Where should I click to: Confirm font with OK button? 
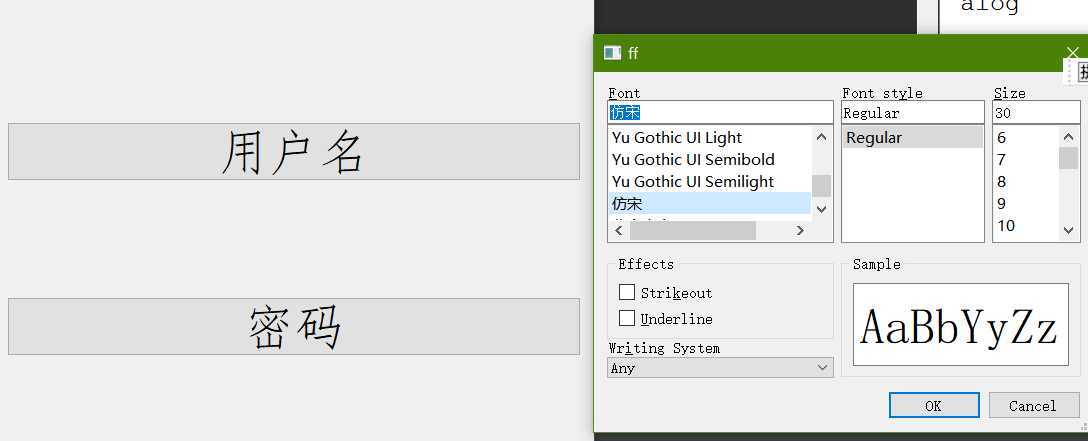pyautogui.click(x=933, y=405)
